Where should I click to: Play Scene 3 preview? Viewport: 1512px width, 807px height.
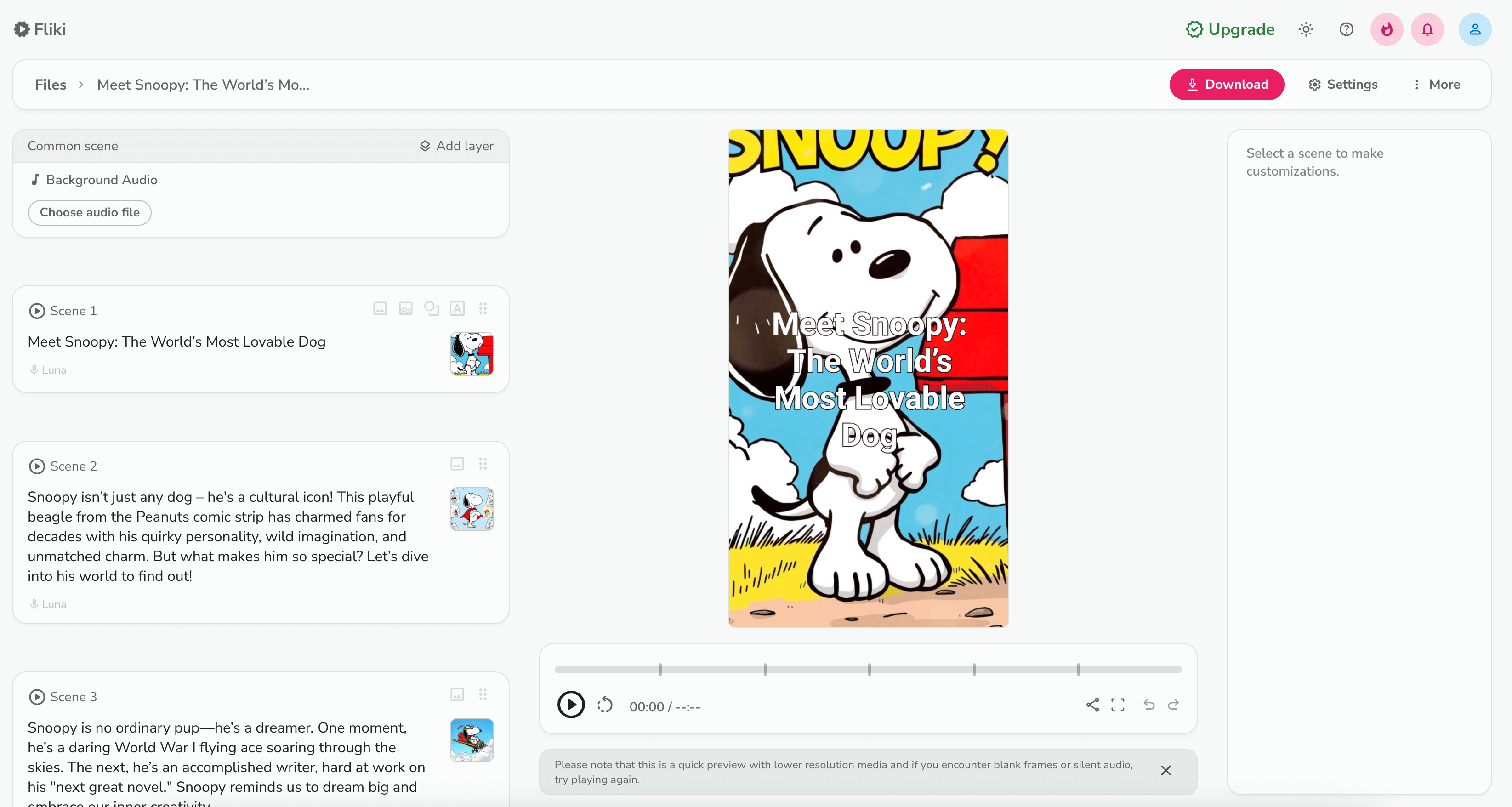[x=37, y=697]
